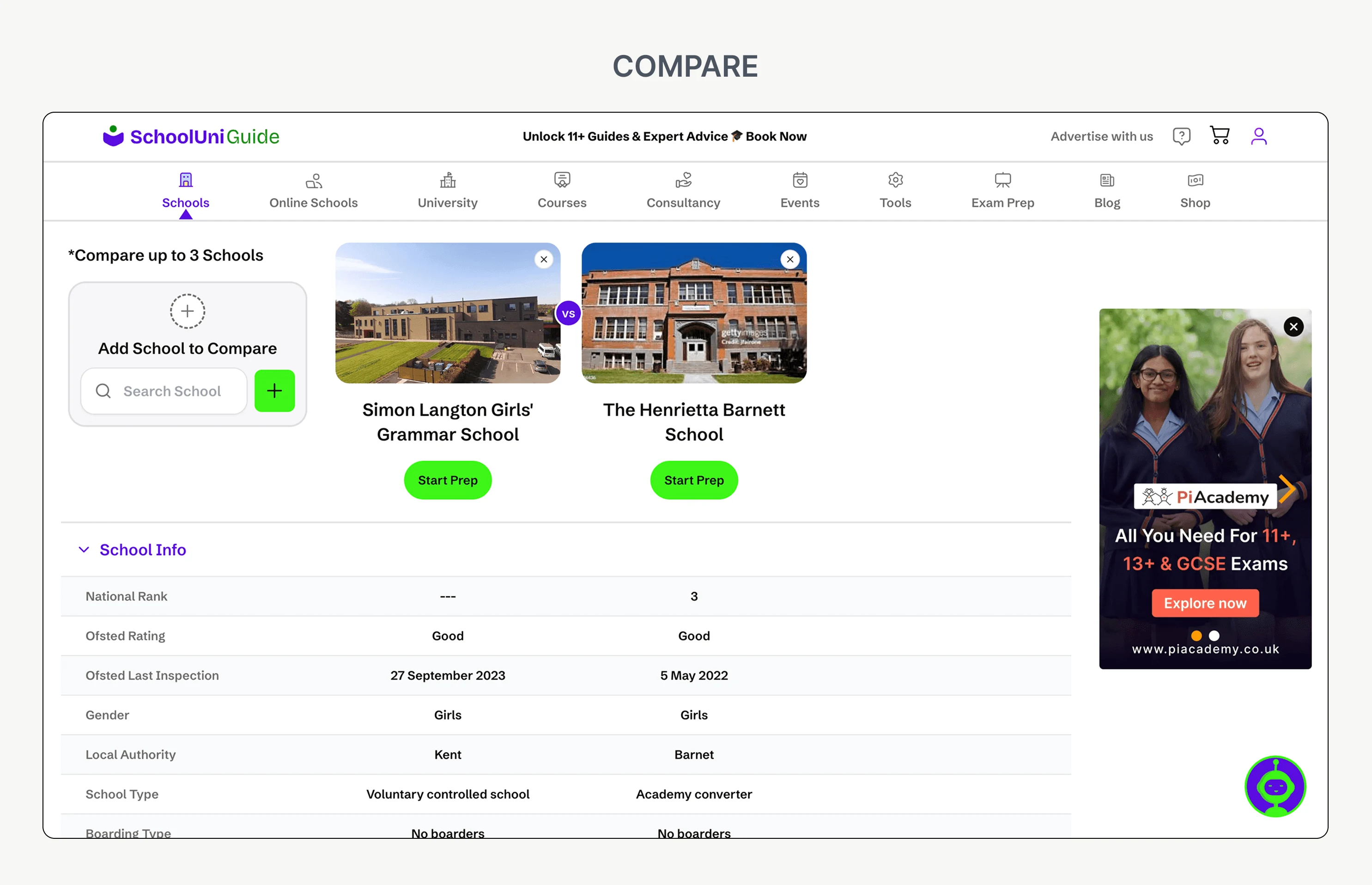
Task: Open The Henrietta Barnett School photo
Action: [694, 313]
